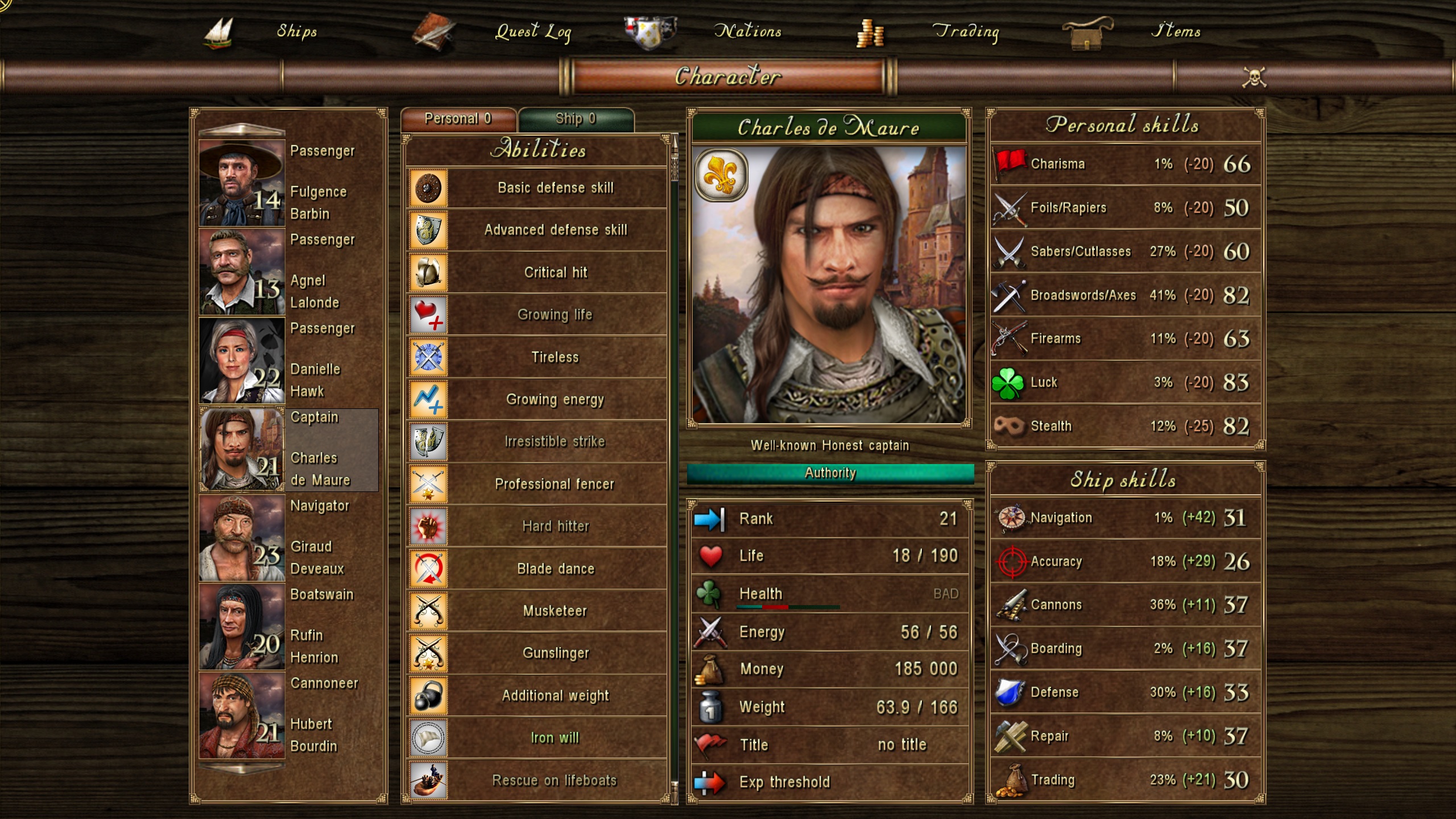Expand the crew list upward with the top arrow
Viewport: 1456px width, 819px height.
pyautogui.click(x=241, y=129)
